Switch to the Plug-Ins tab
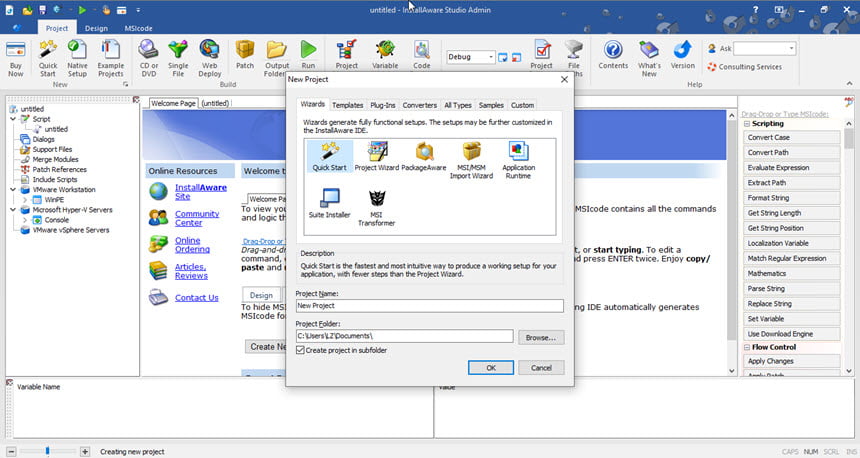This screenshot has height=458, width=860. 383,105
